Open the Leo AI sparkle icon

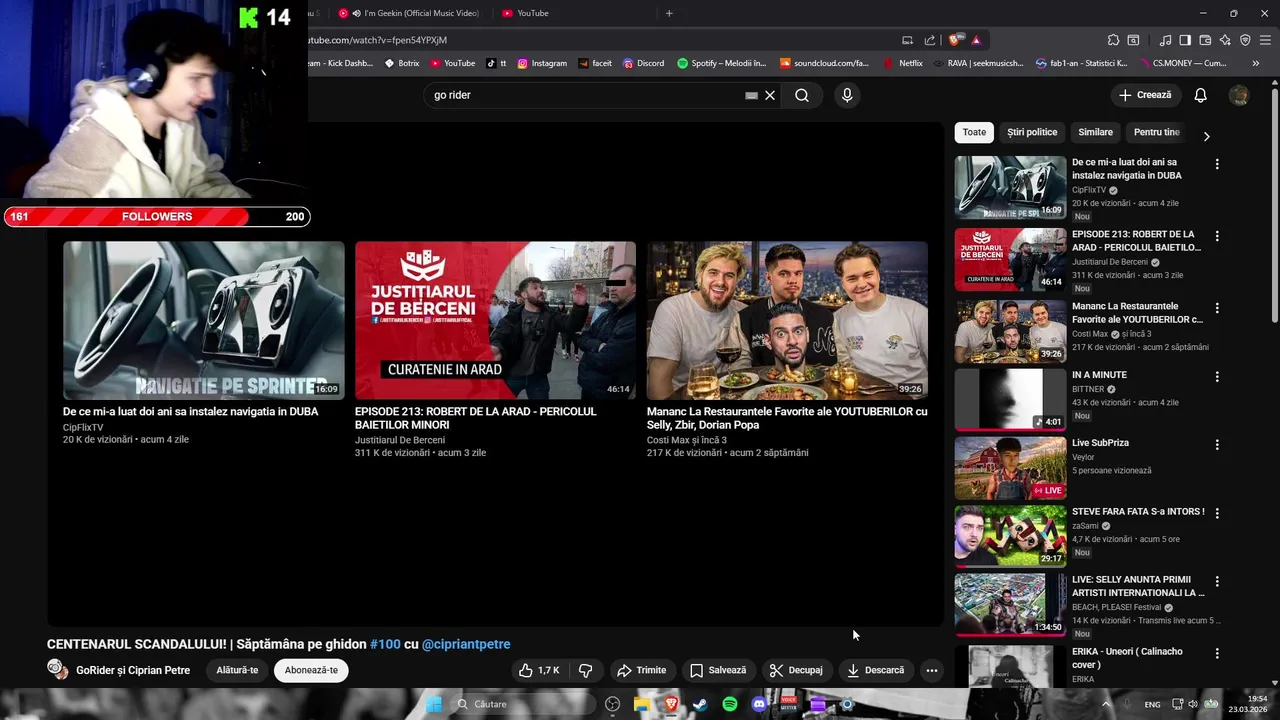click(x=1225, y=40)
